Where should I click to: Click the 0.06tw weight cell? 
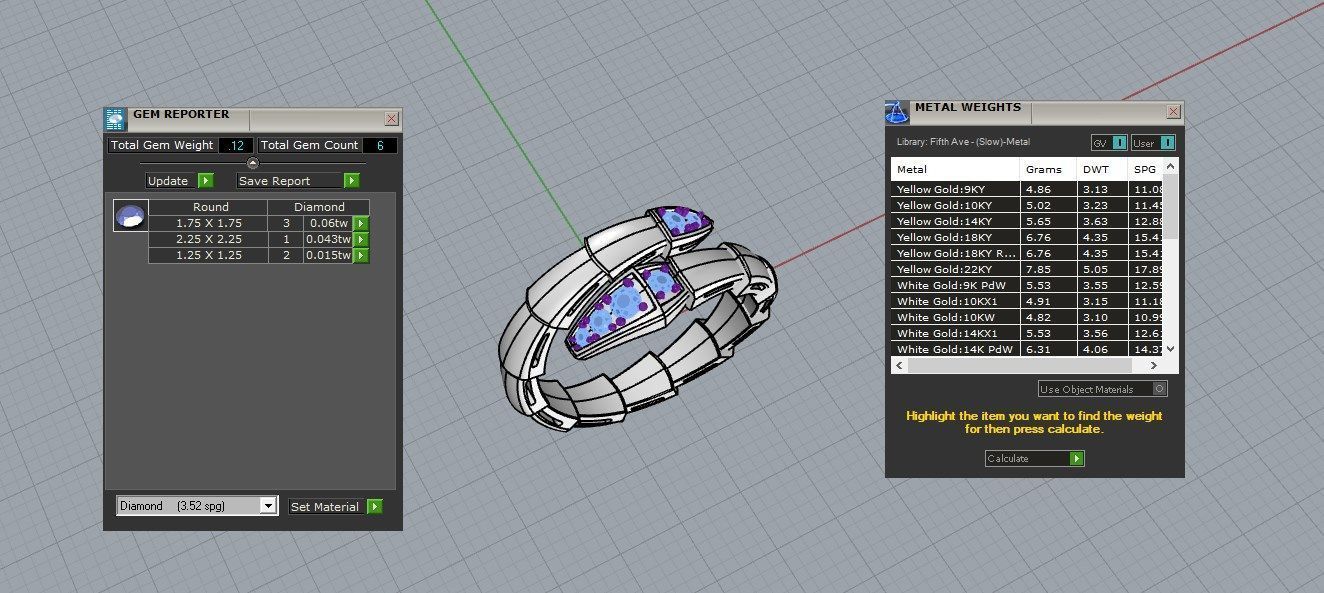pyautogui.click(x=329, y=224)
